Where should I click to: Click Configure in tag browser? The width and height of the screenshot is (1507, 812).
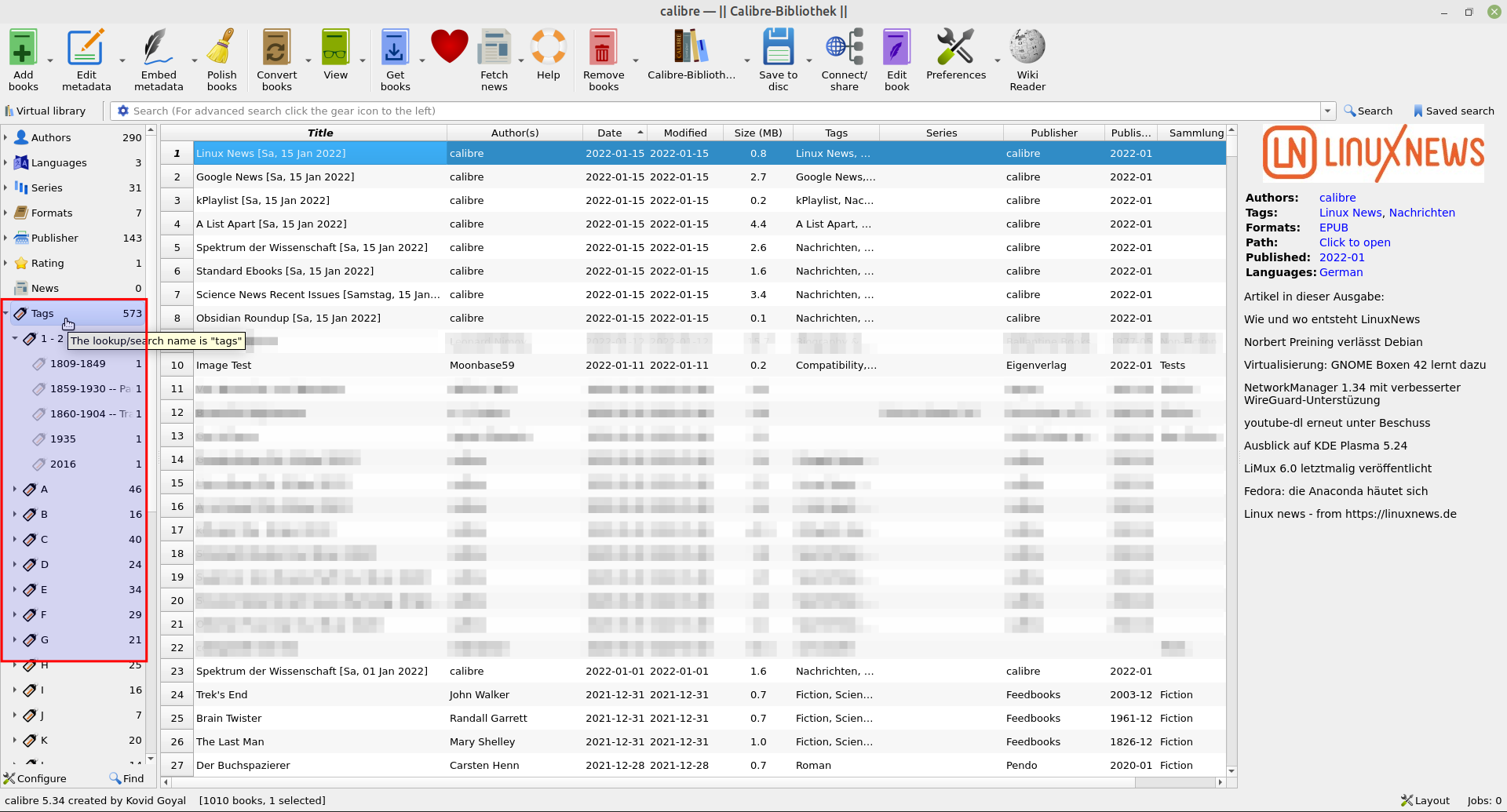pyautogui.click(x=35, y=778)
